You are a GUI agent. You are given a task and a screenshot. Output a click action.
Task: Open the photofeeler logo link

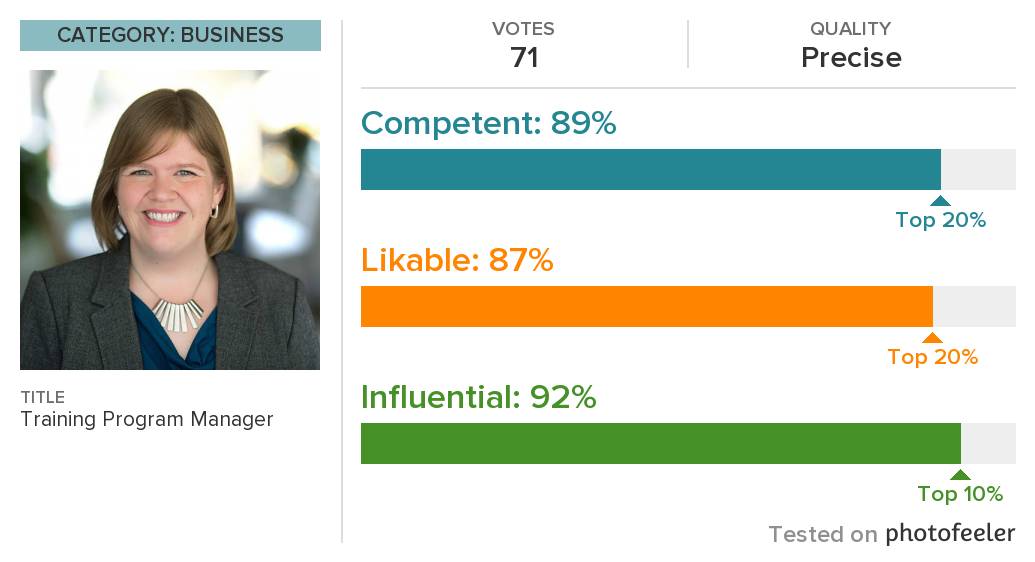point(950,533)
